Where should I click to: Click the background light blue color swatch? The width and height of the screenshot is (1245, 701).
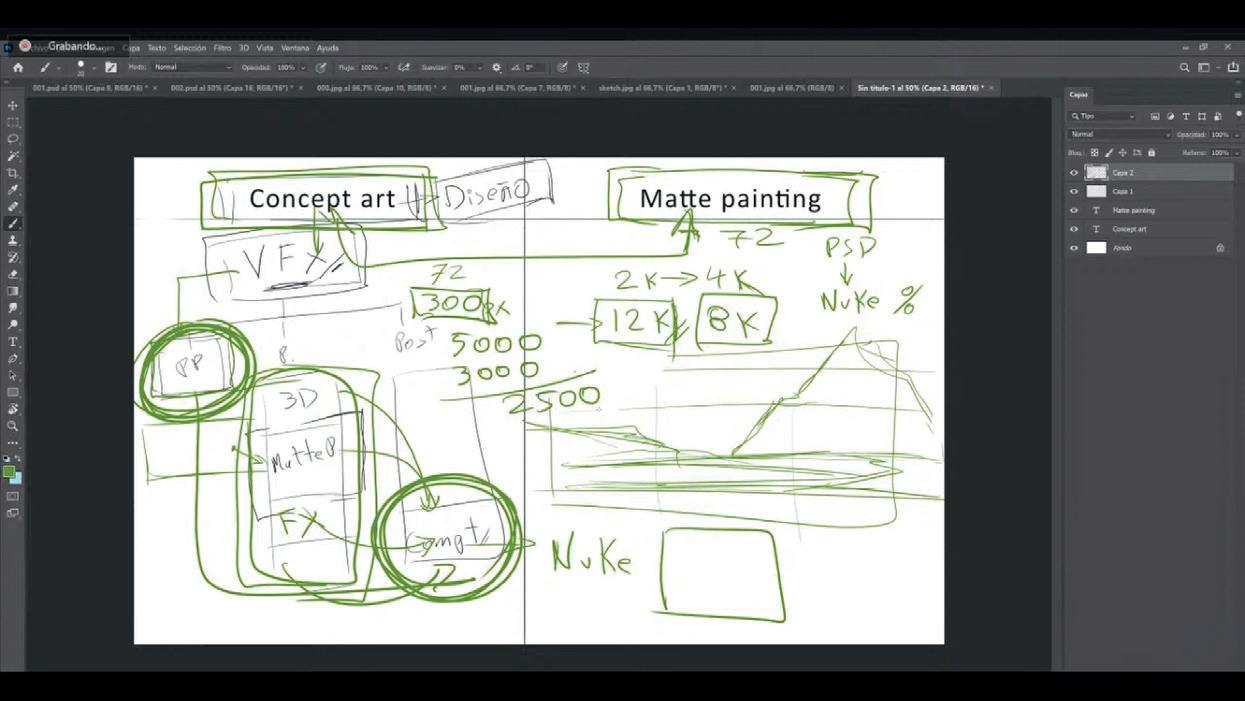[17, 479]
